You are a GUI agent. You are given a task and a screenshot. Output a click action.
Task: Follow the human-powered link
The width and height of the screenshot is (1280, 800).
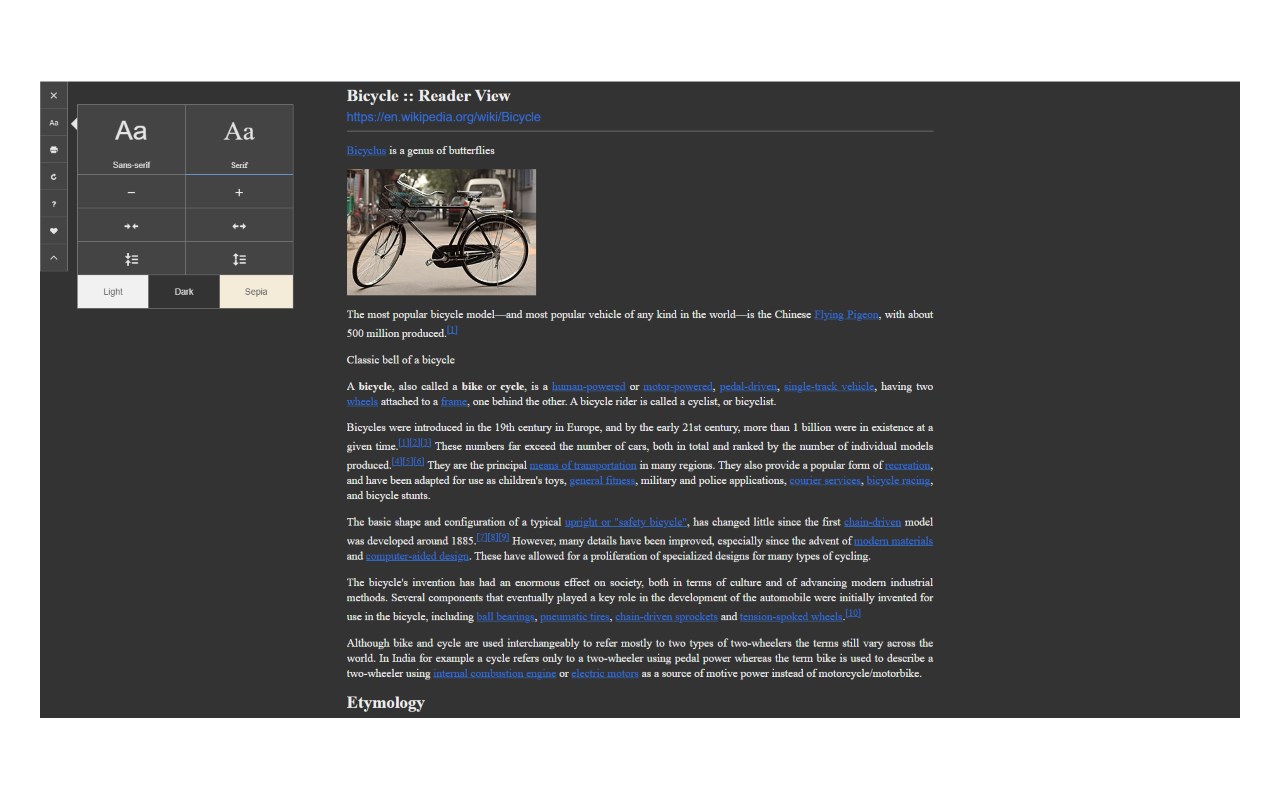point(588,387)
